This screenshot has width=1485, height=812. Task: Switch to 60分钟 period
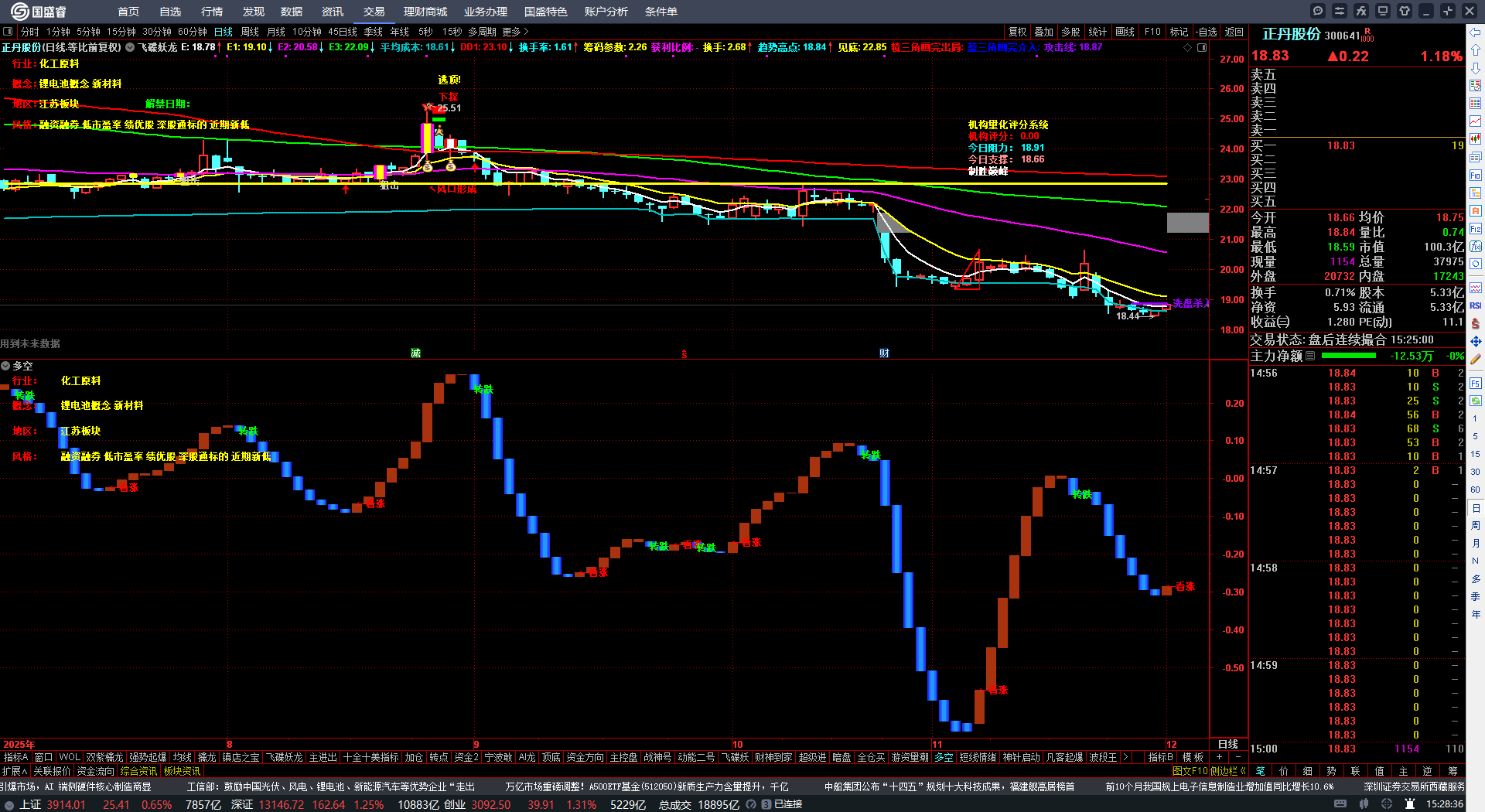[193, 32]
